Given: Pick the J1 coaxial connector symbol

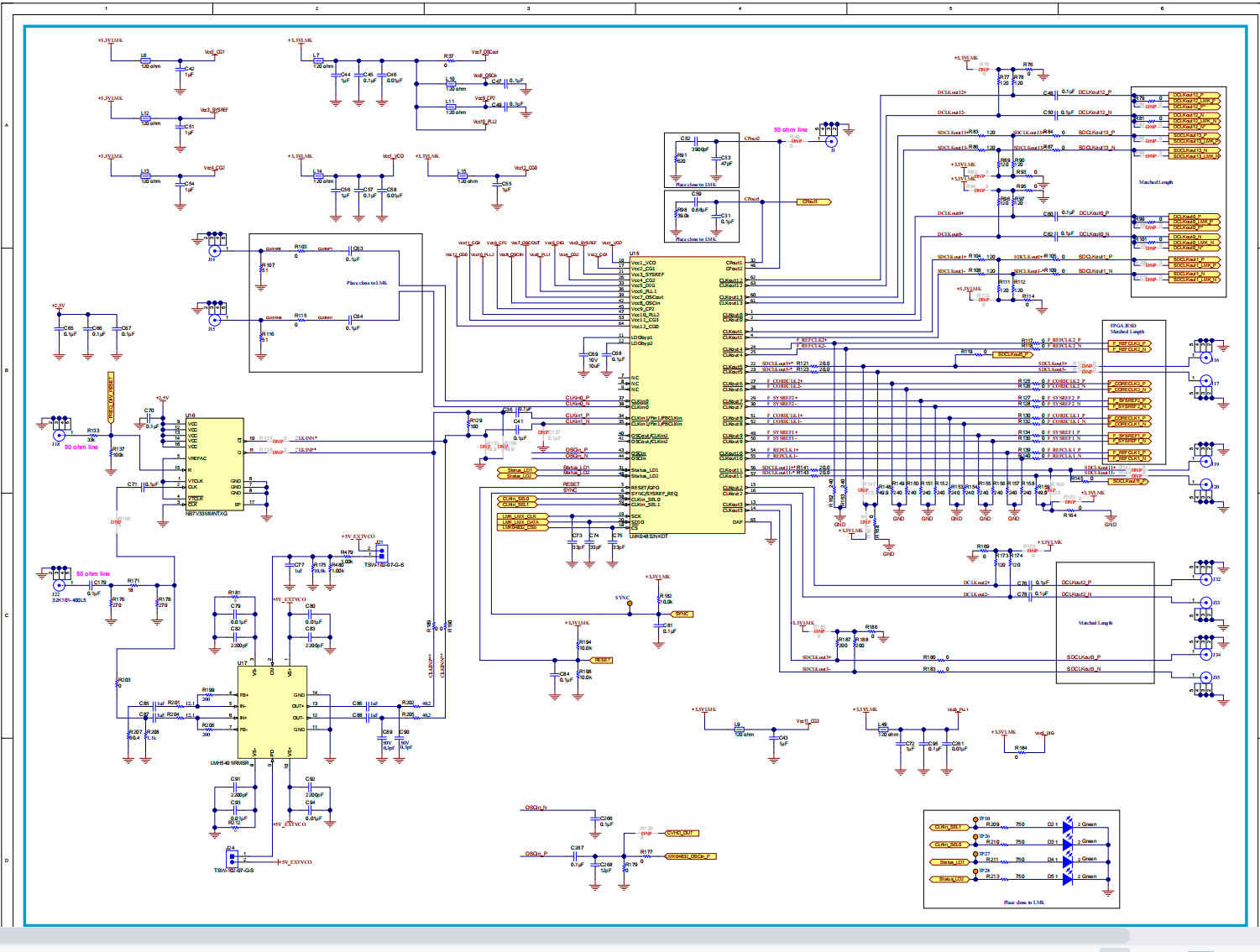Looking at the screenshot, I should pyautogui.click(x=832, y=142).
